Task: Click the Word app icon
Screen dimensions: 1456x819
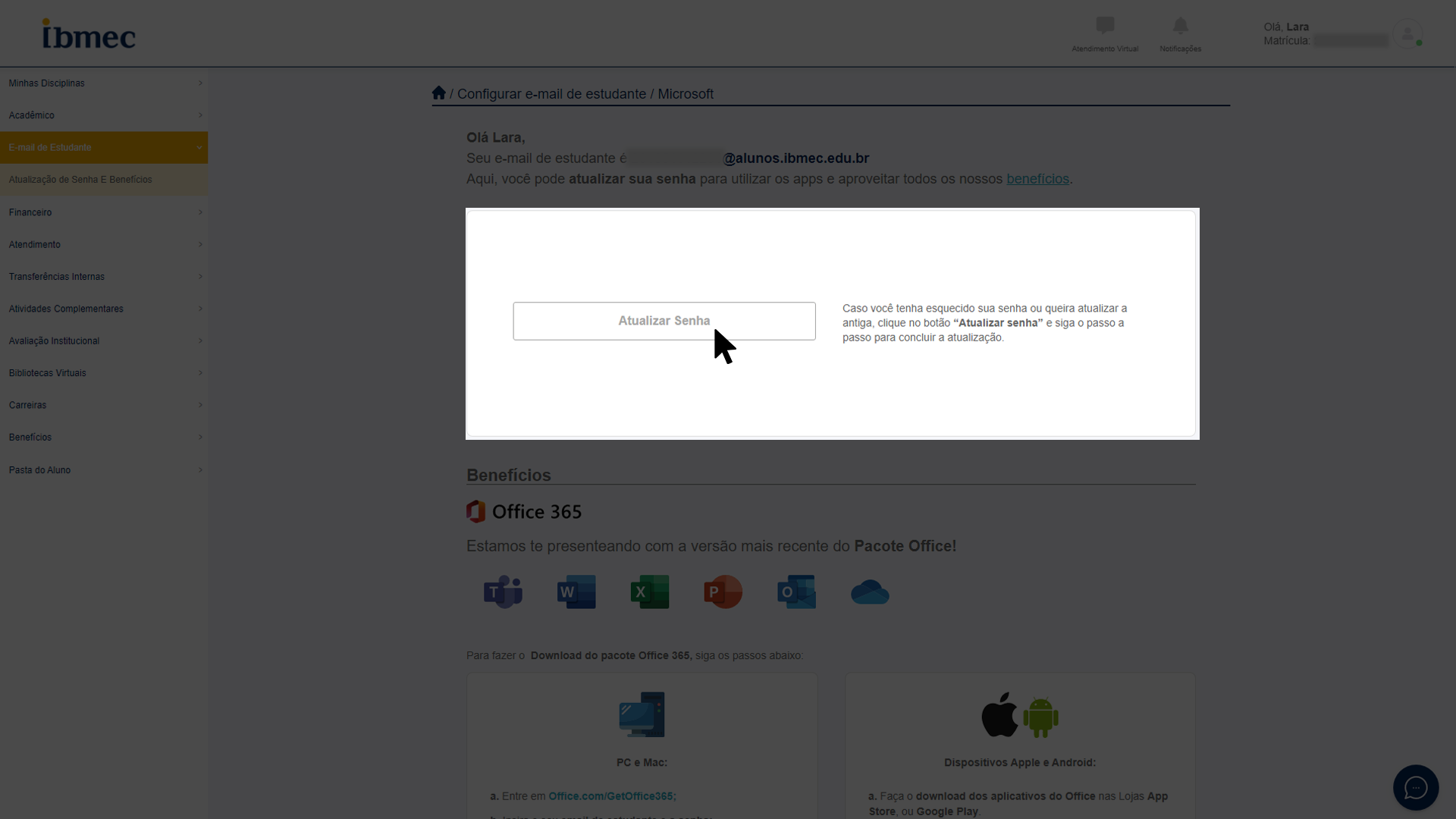Action: tap(576, 592)
